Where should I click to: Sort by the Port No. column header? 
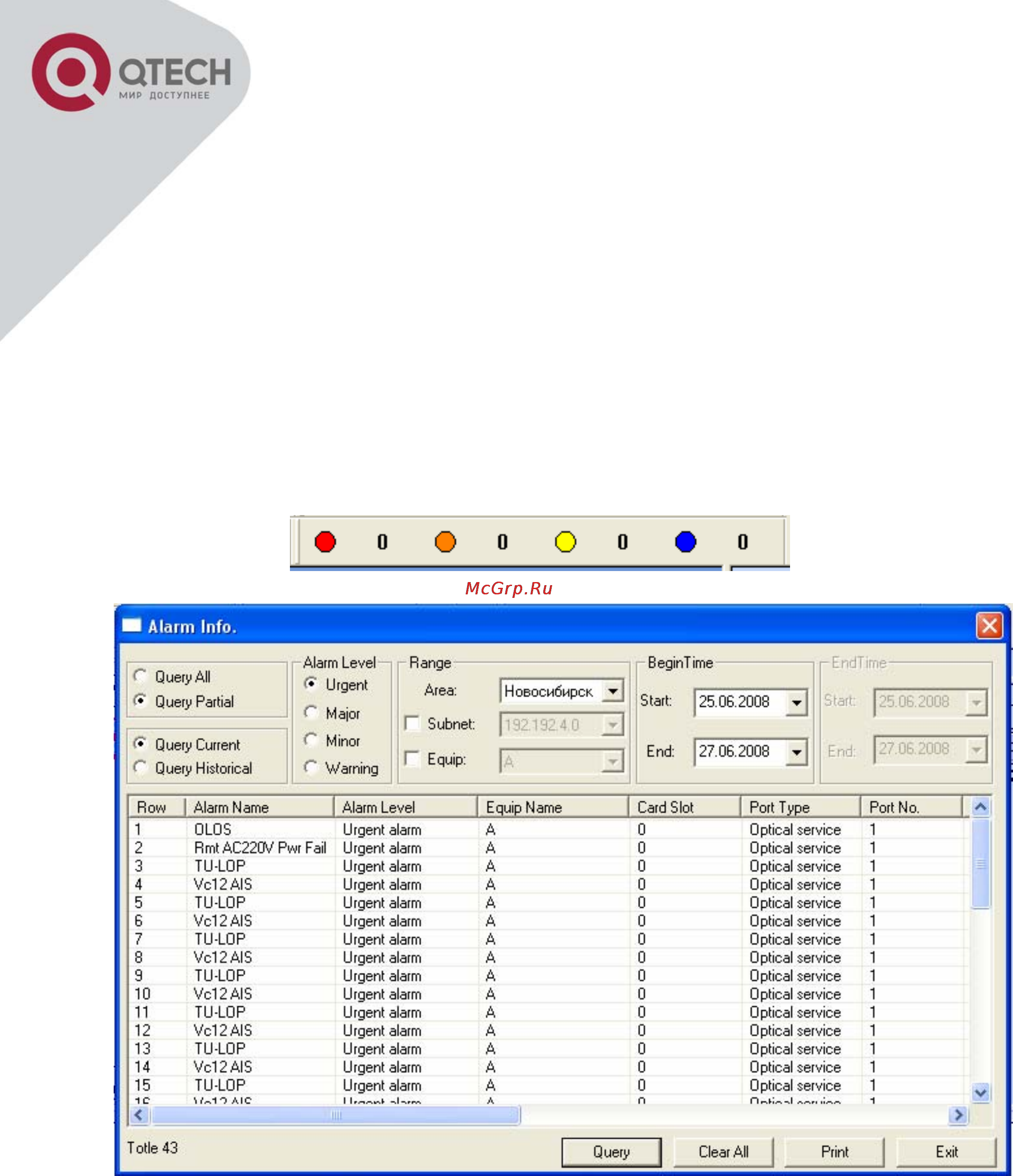pyautogui.click(x=912, y=807)
